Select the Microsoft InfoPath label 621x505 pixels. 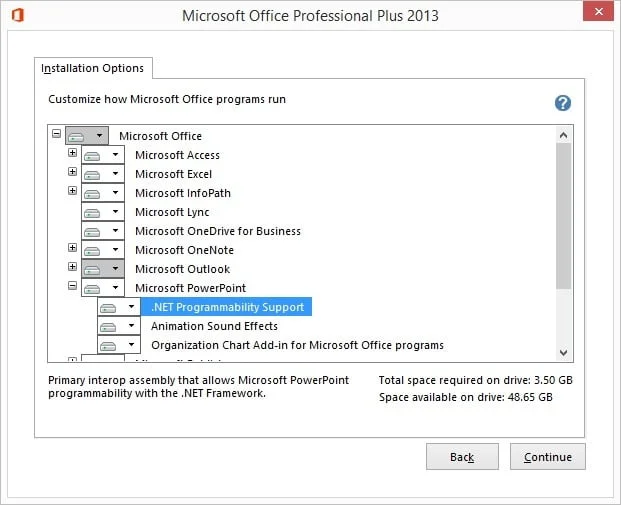pyautogui.click(x=183, y=193)
